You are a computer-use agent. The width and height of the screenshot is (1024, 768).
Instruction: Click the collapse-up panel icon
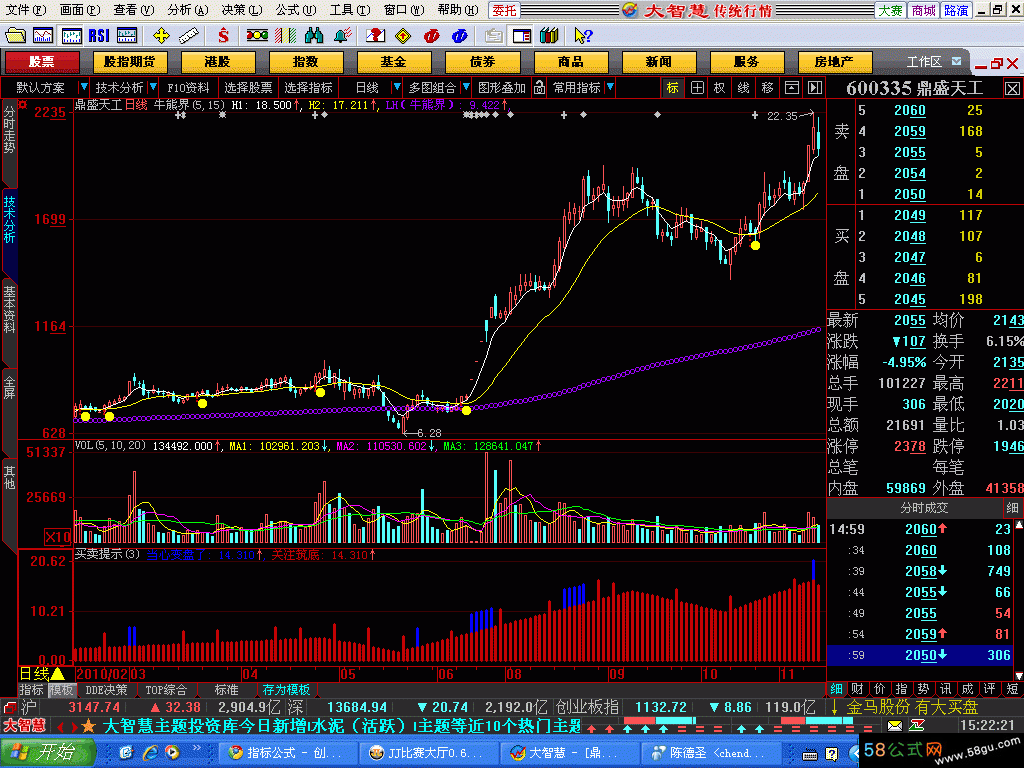(791, 88)
